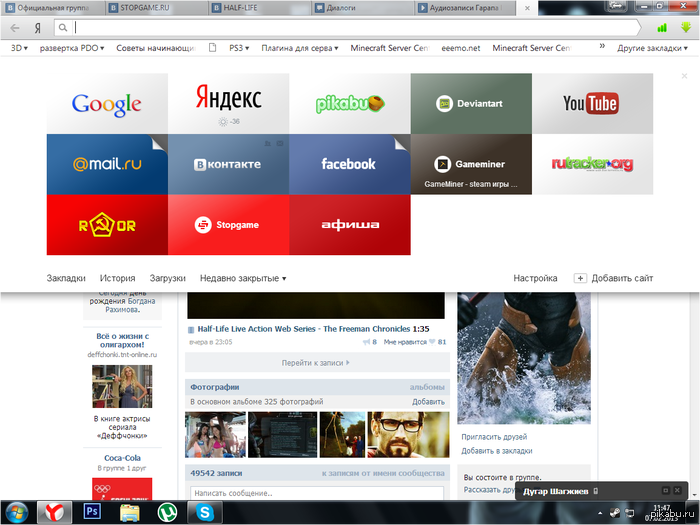This screenshot has width=700, height=525.
Task: Open the Gordon Freeman face photo thumbnail
Action: 408,434
